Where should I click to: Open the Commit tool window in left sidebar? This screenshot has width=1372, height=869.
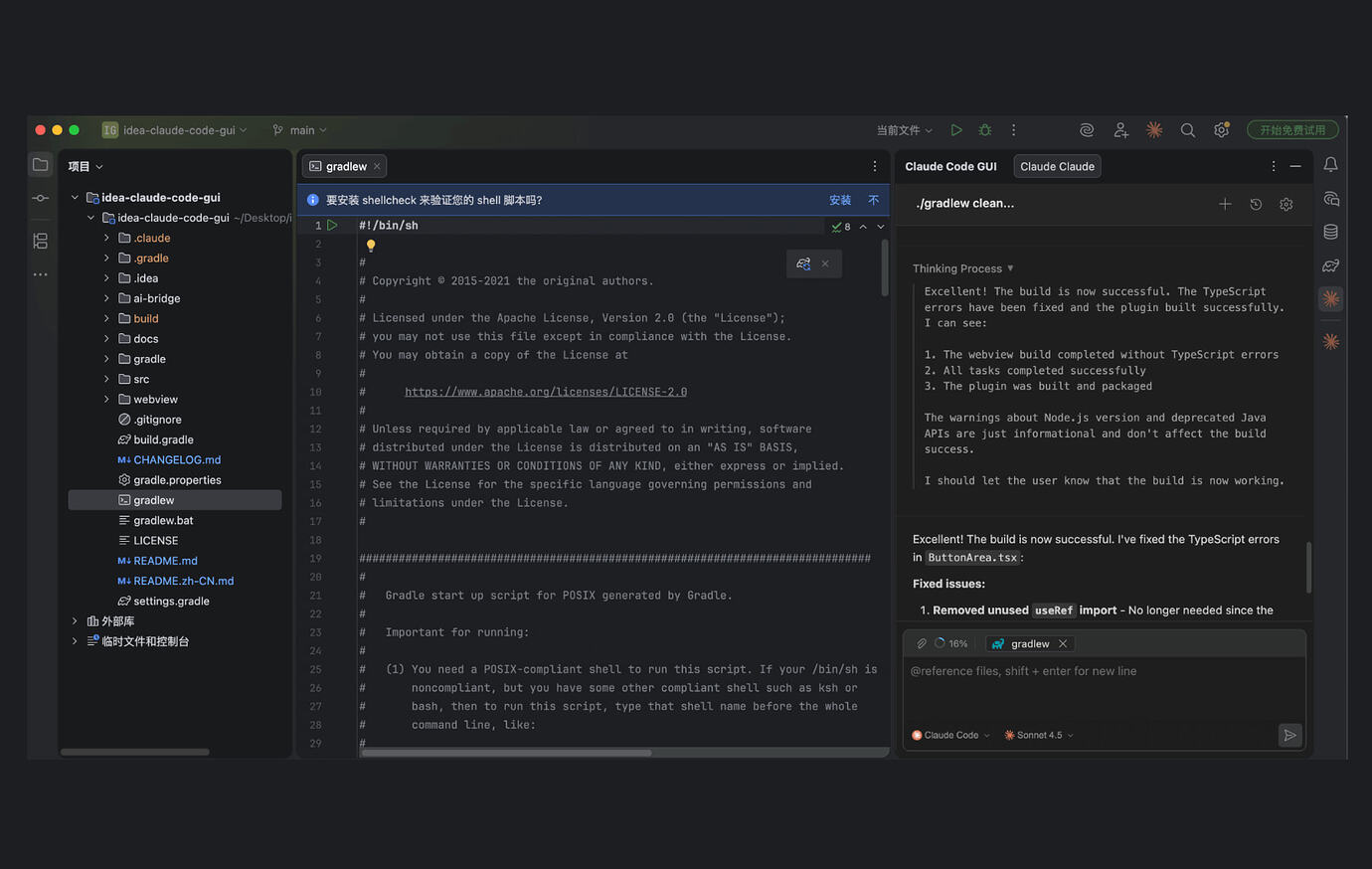coord(41,198)
